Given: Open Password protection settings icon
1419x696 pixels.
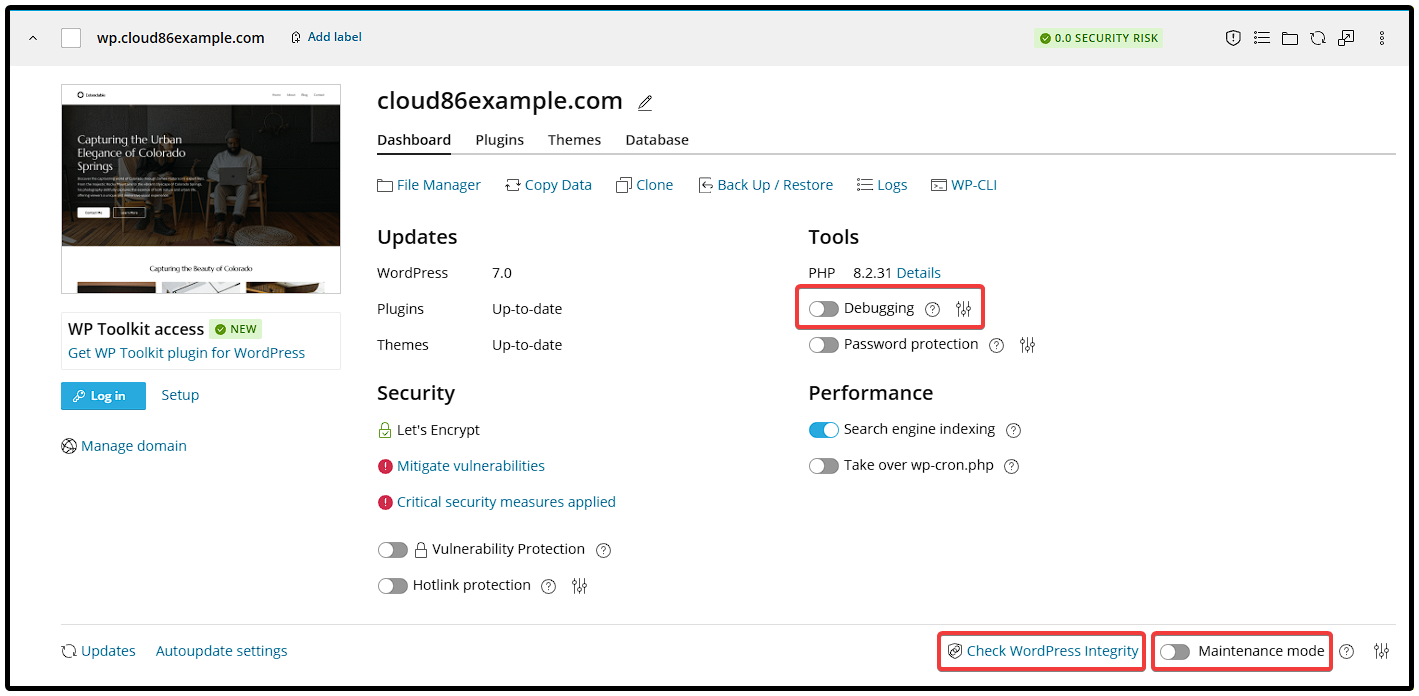Looking at the screenshot, I should click(1027, 345).
